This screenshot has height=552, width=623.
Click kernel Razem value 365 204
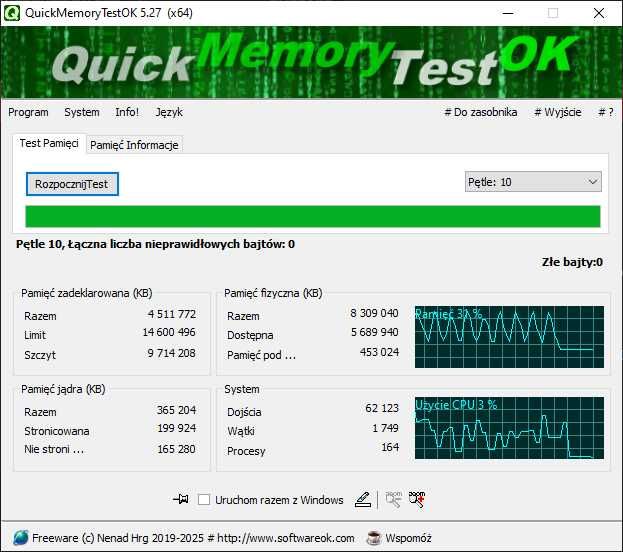pos(176,410)
